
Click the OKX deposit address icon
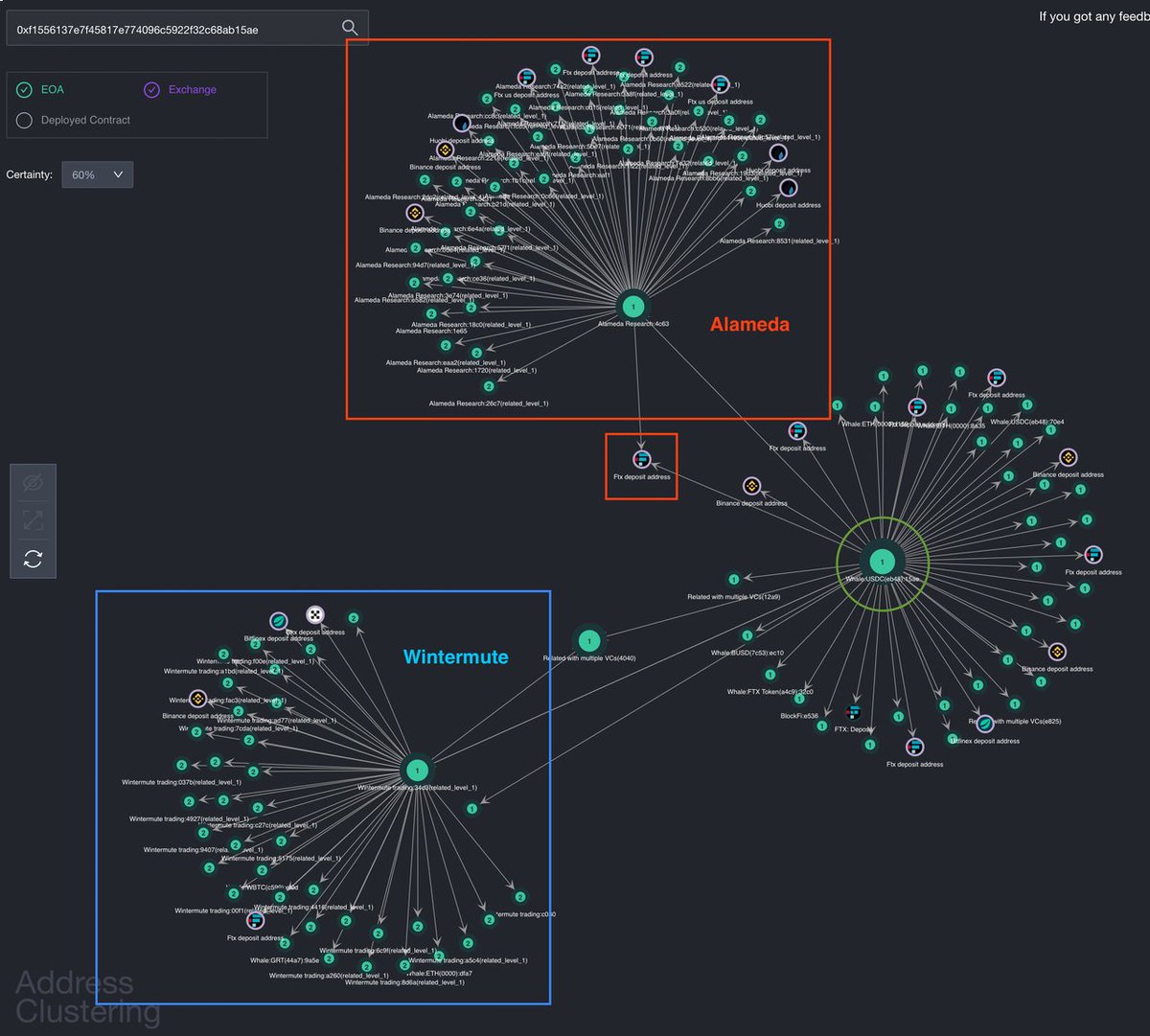(315, 614)
